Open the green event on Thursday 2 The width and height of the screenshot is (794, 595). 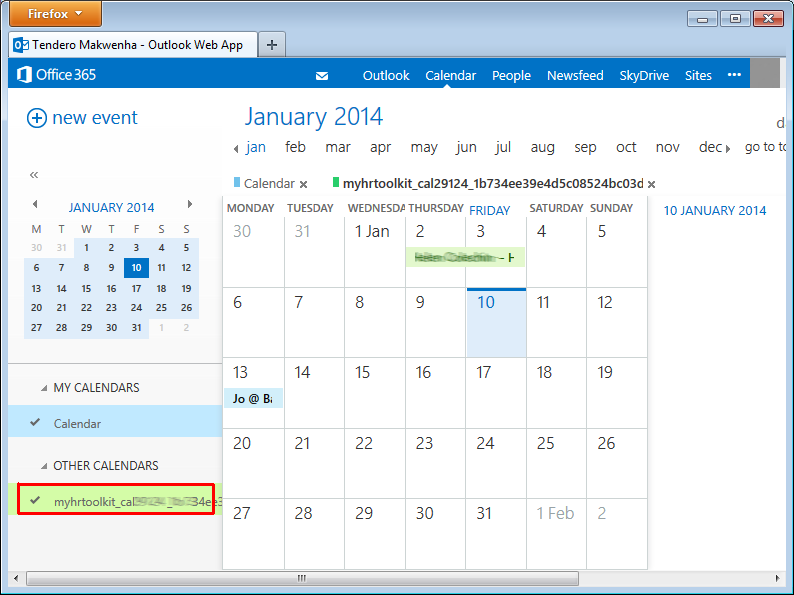click(465, 257)
